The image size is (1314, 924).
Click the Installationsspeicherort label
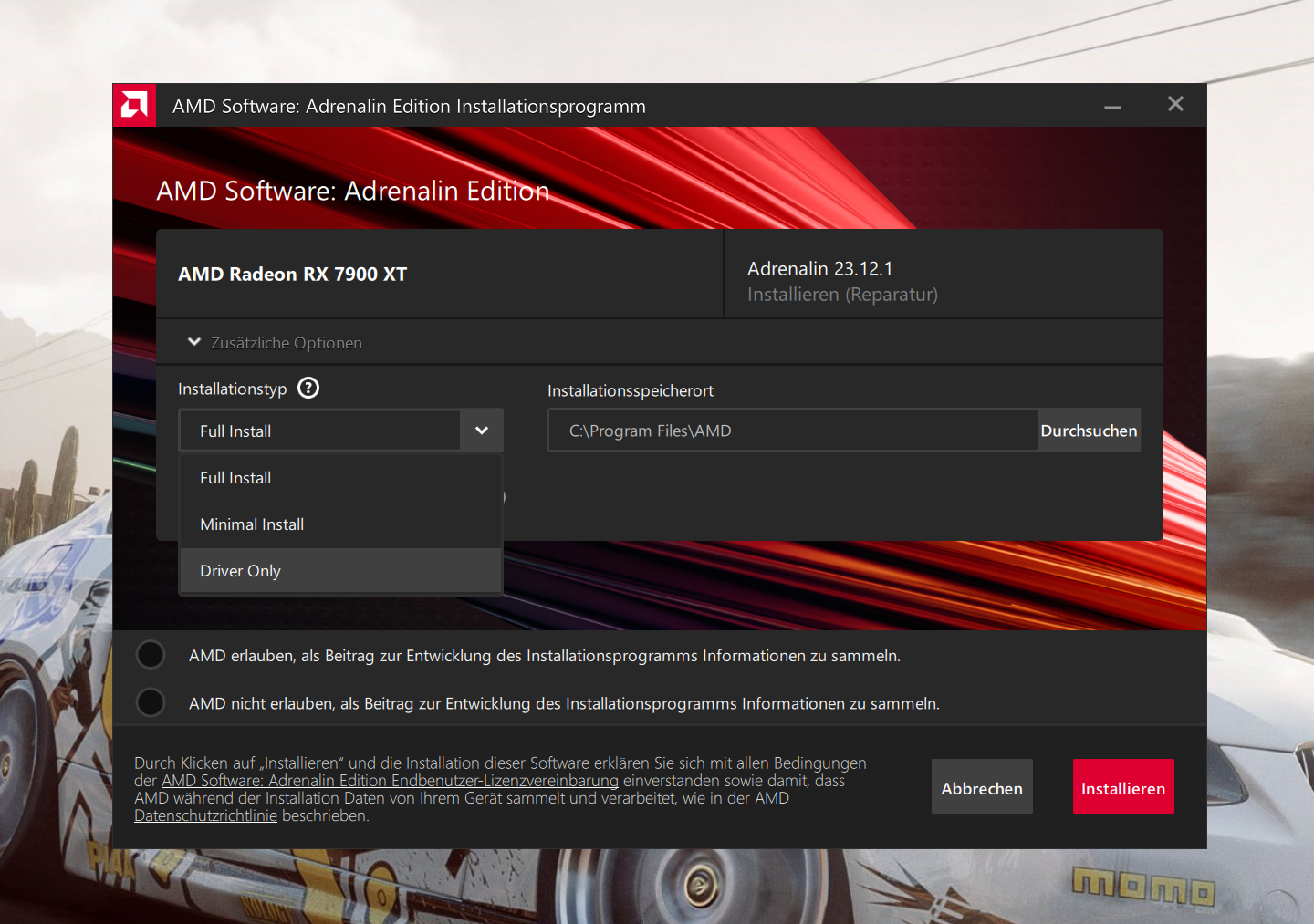pos(631,390)
